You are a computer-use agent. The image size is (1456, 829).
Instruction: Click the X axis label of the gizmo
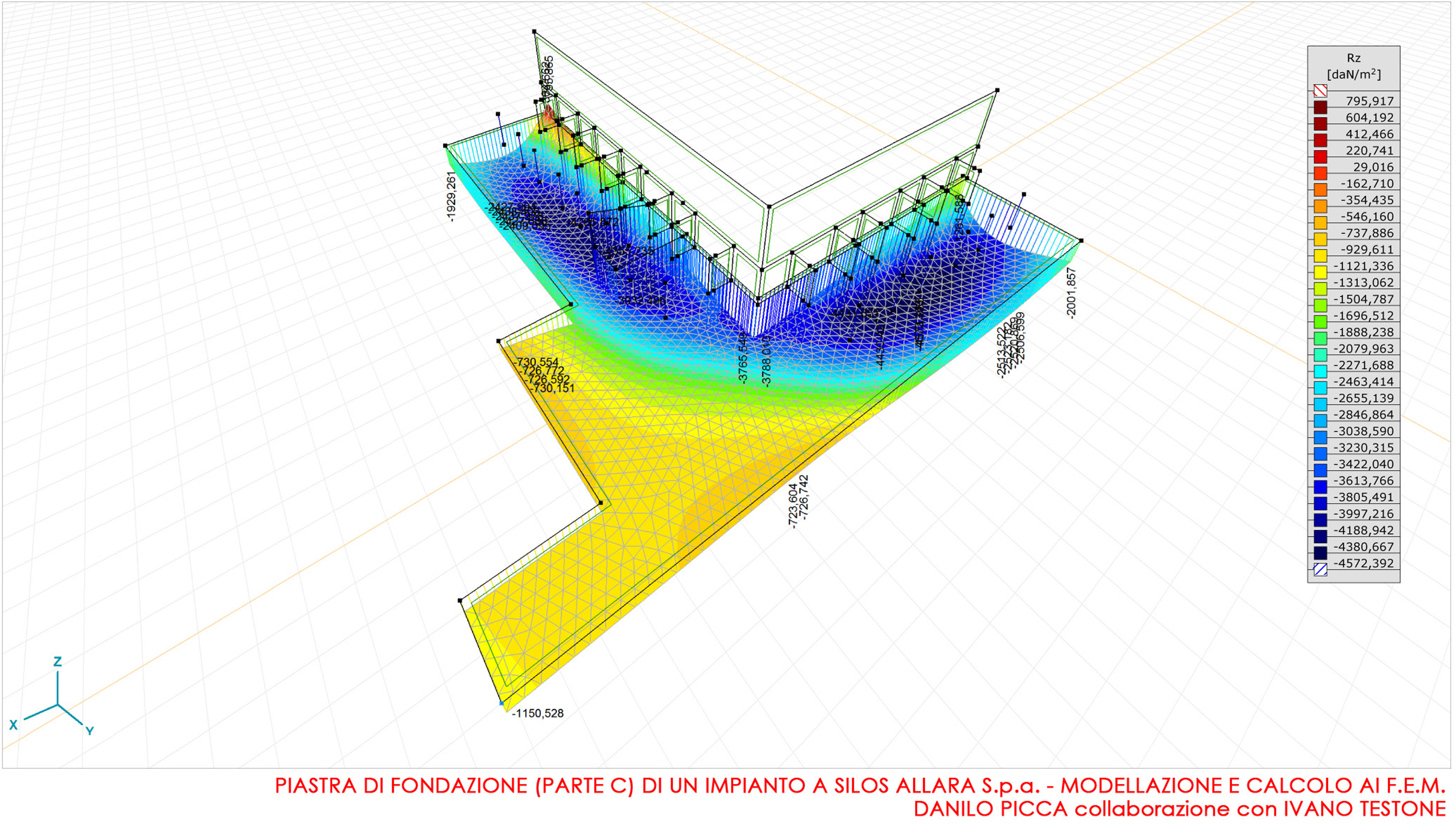point(13,725)
